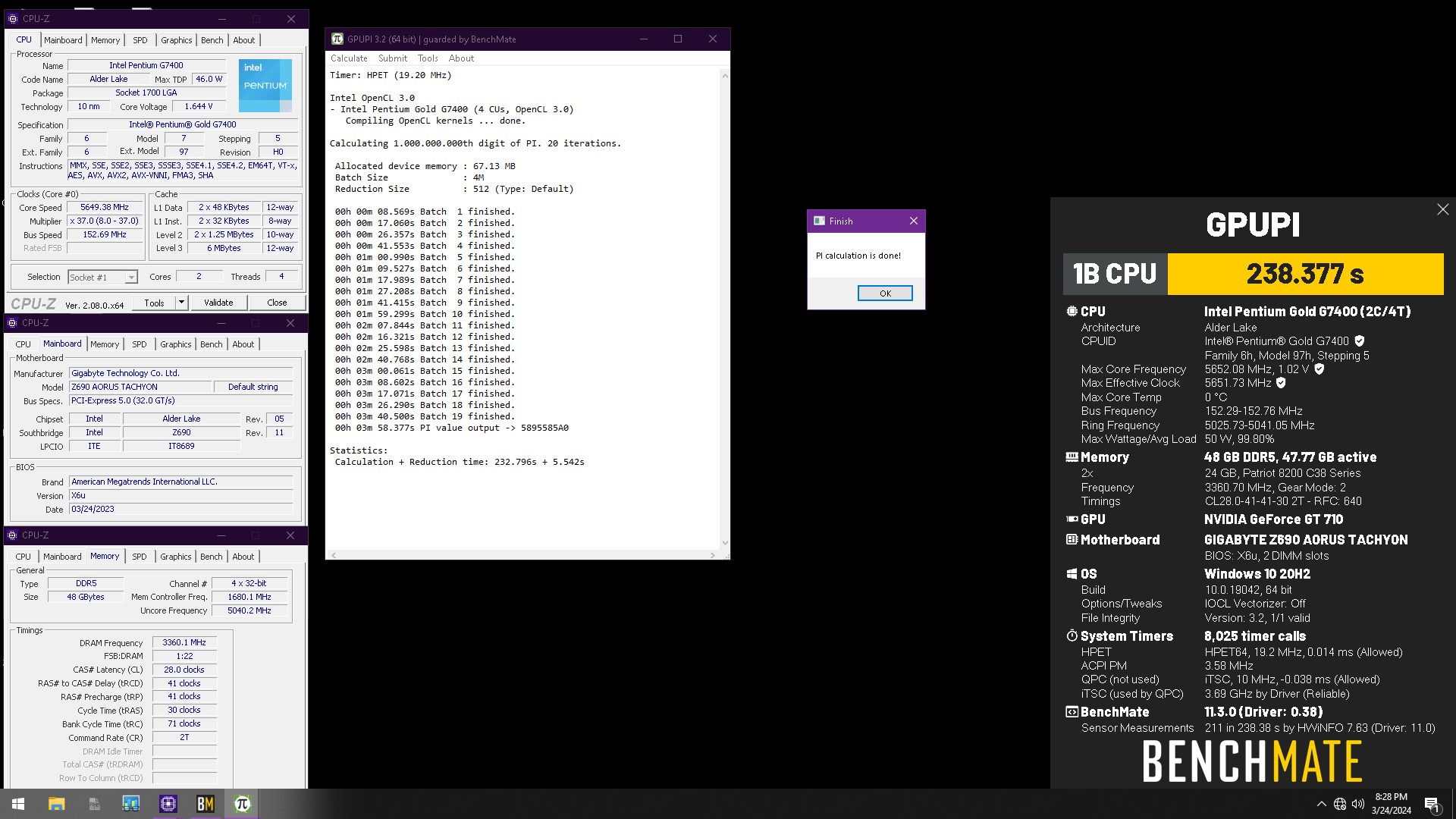Click the Motherboard section icon in BenchMate
The width and height of the screenshot is (1456, 819).
(x=1072, y=540)
